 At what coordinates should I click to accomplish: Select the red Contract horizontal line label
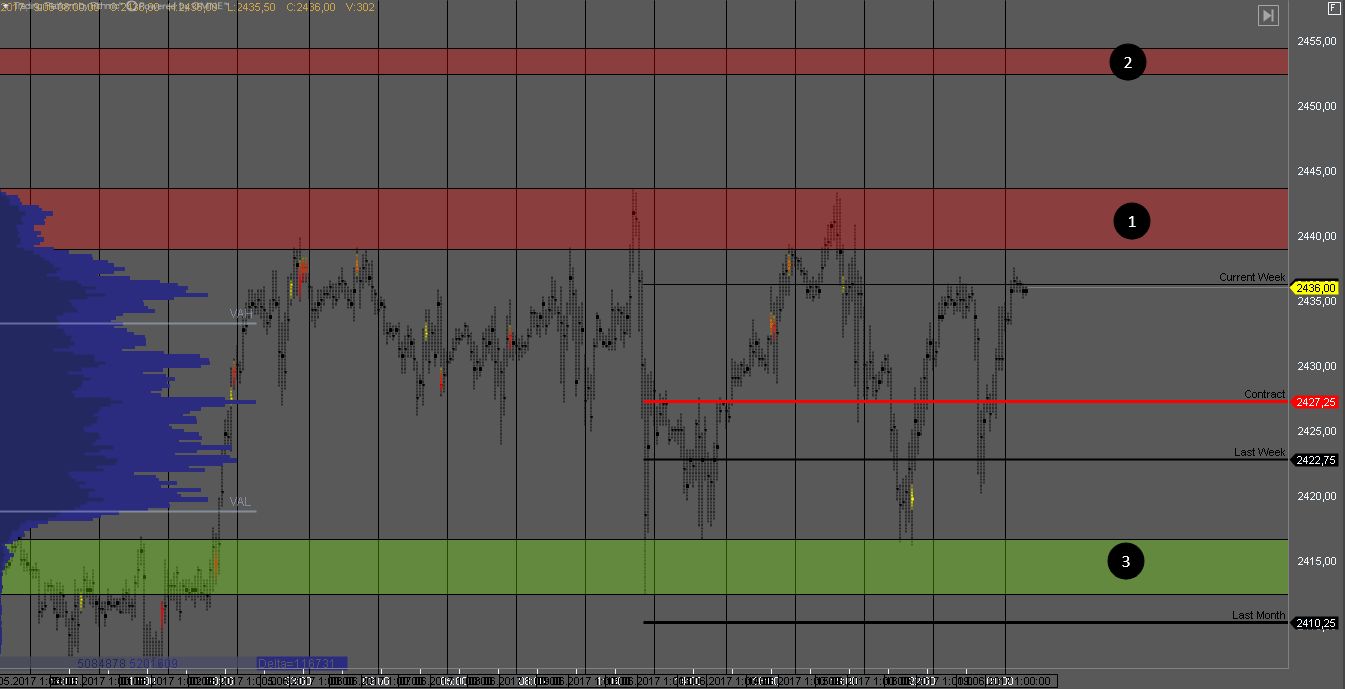pos(1264,394)
